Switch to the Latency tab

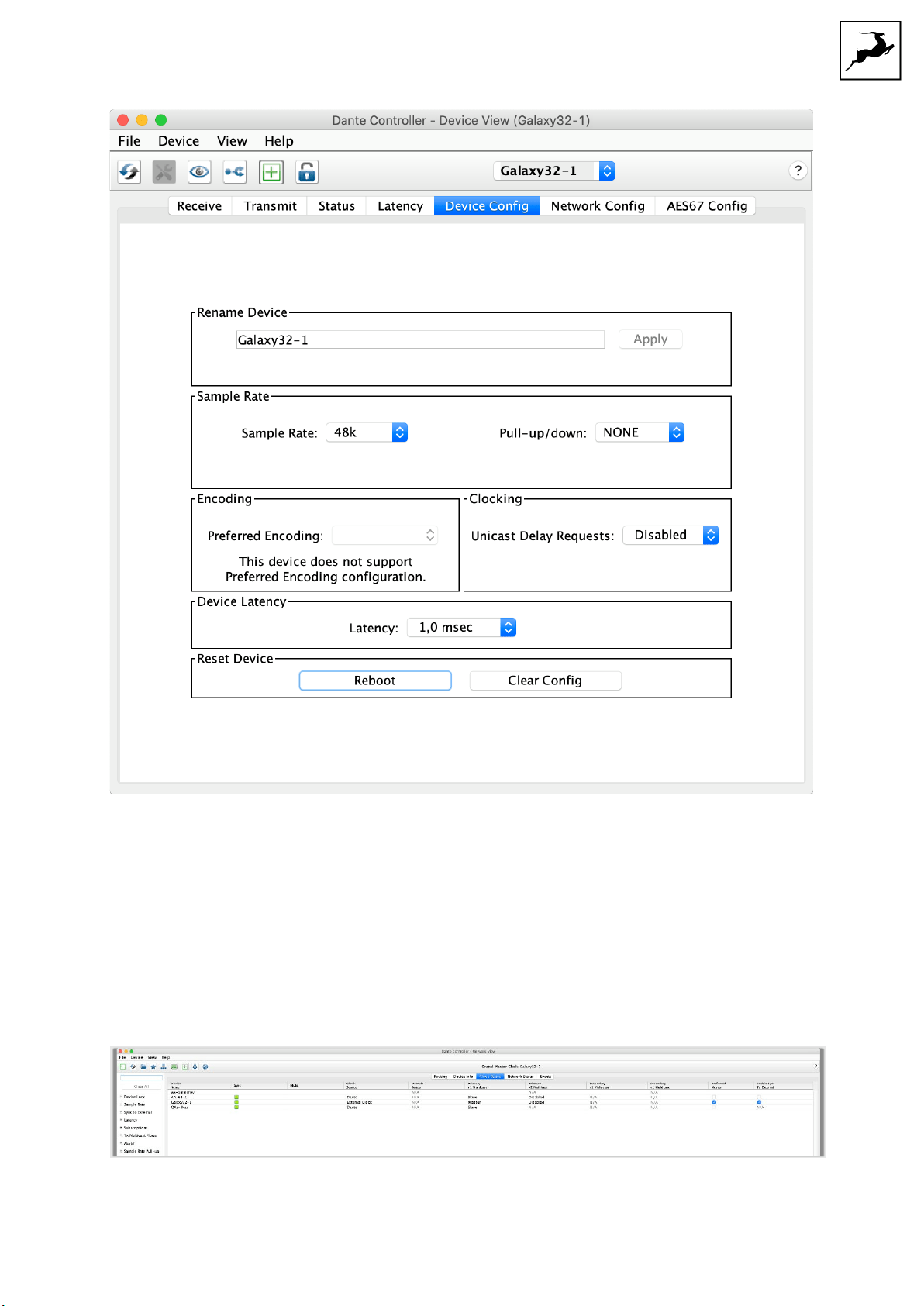coord(400,205)
